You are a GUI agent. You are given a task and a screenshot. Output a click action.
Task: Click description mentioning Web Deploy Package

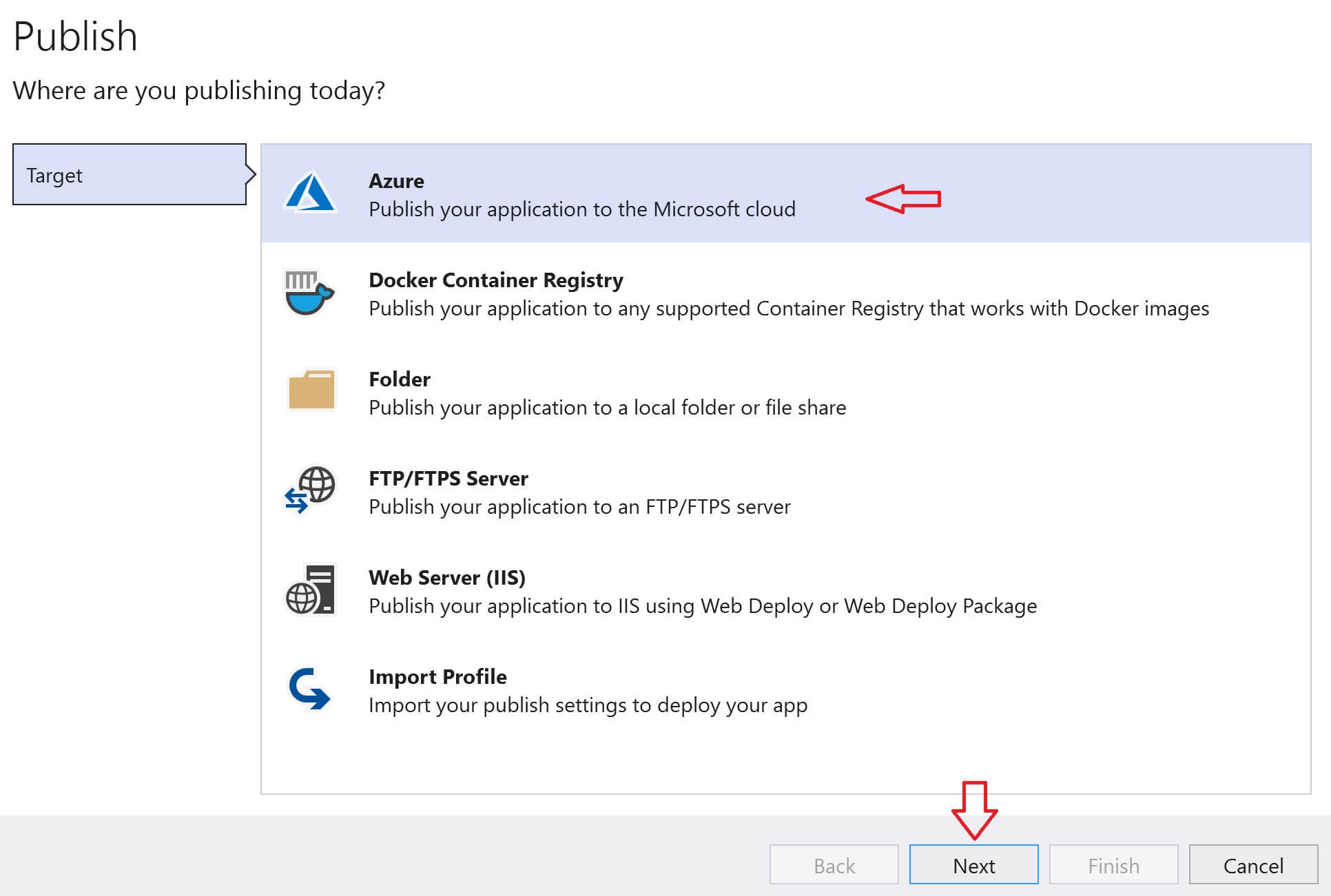click(703, 606)
